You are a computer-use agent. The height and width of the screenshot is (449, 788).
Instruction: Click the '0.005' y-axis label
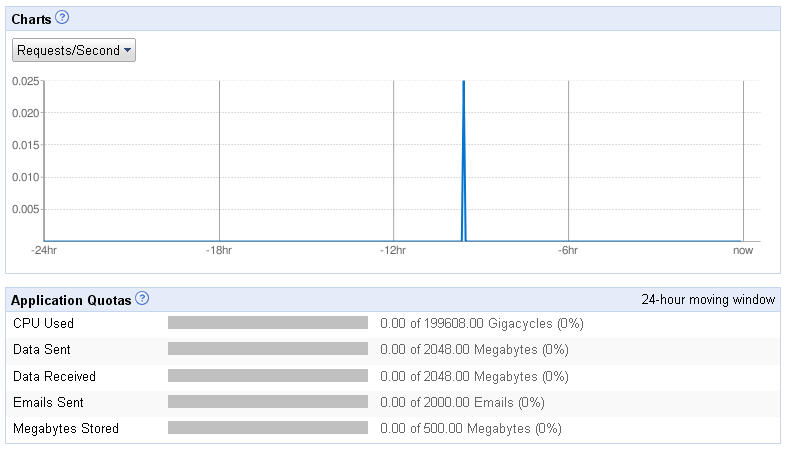coord(25,209)
